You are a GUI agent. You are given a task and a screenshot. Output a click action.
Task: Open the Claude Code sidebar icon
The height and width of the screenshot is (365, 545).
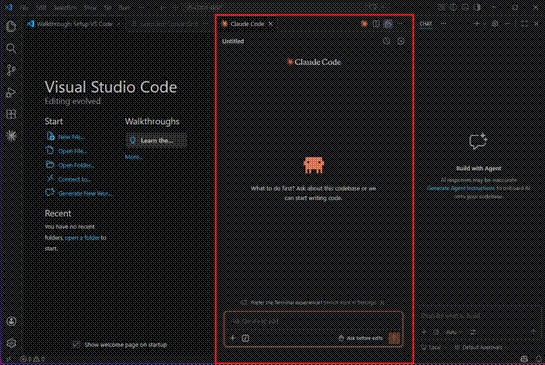(11, 136)
